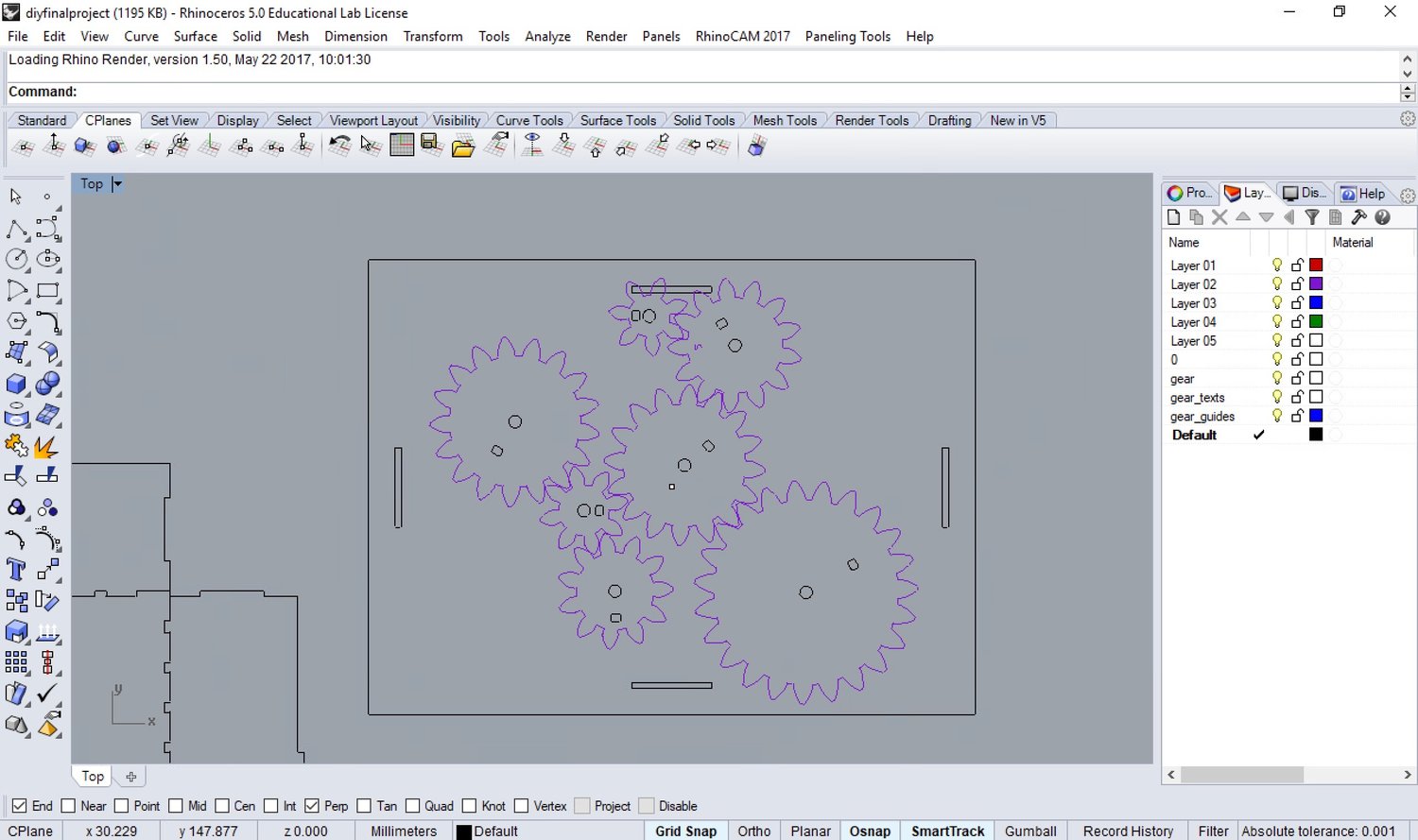1418x840 pixels.
Task: Delete layer using the X icon
Action: coord(1219,217)
